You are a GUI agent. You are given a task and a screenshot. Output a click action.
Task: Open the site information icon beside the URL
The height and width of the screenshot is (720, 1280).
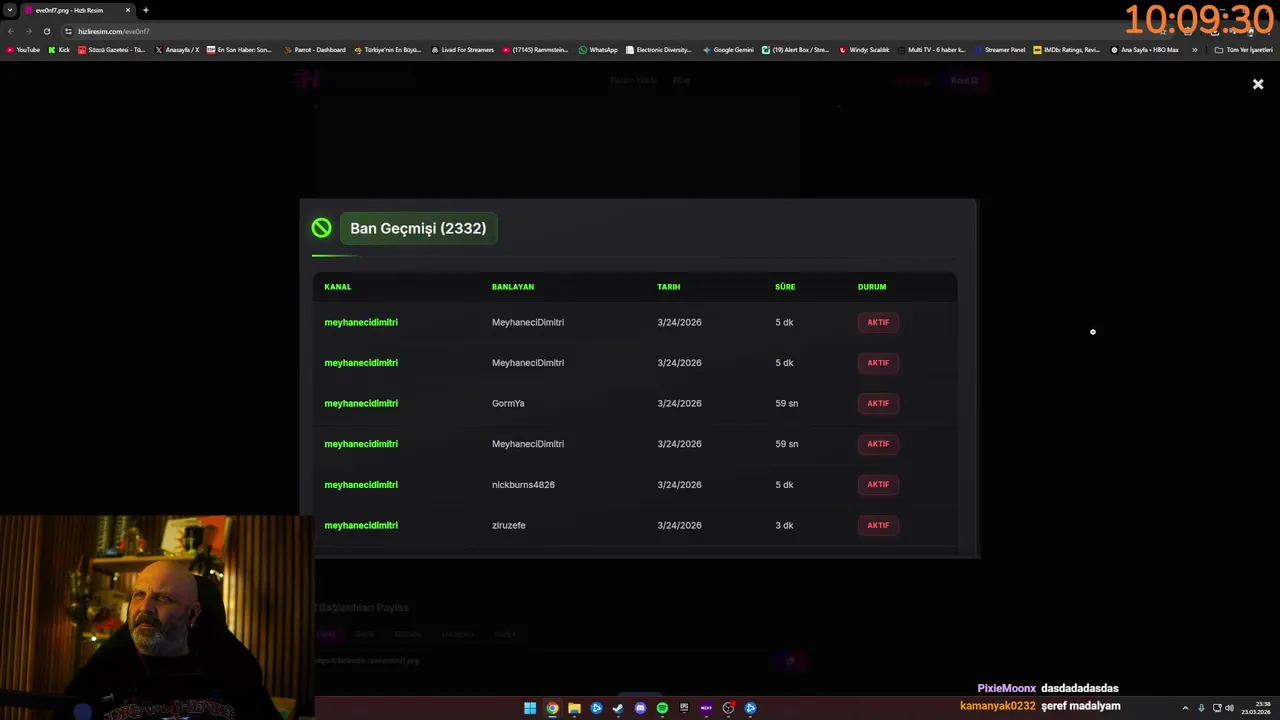pyautogui.click(x=68, y=31)
